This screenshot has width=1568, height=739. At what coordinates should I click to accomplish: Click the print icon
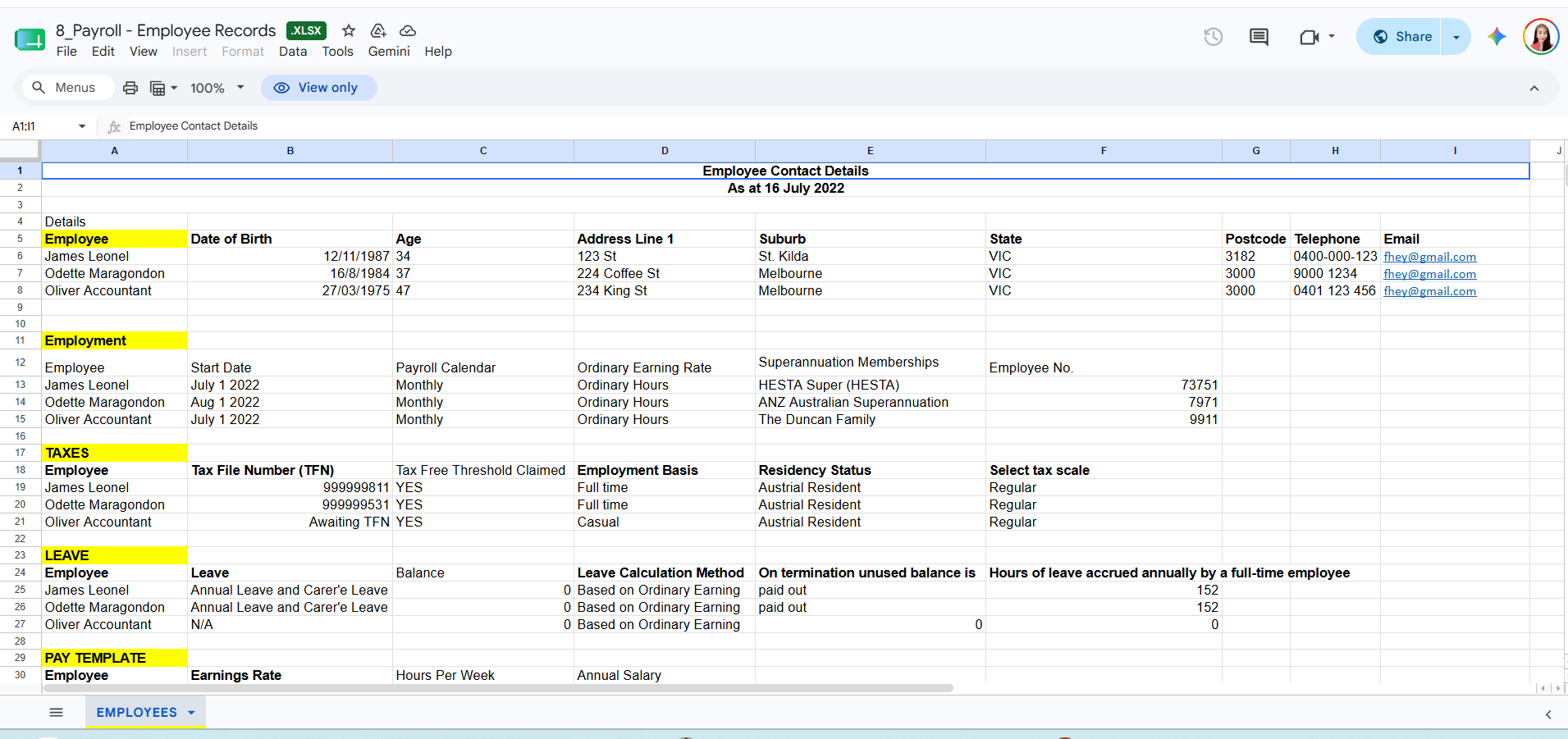click(130, 88)
